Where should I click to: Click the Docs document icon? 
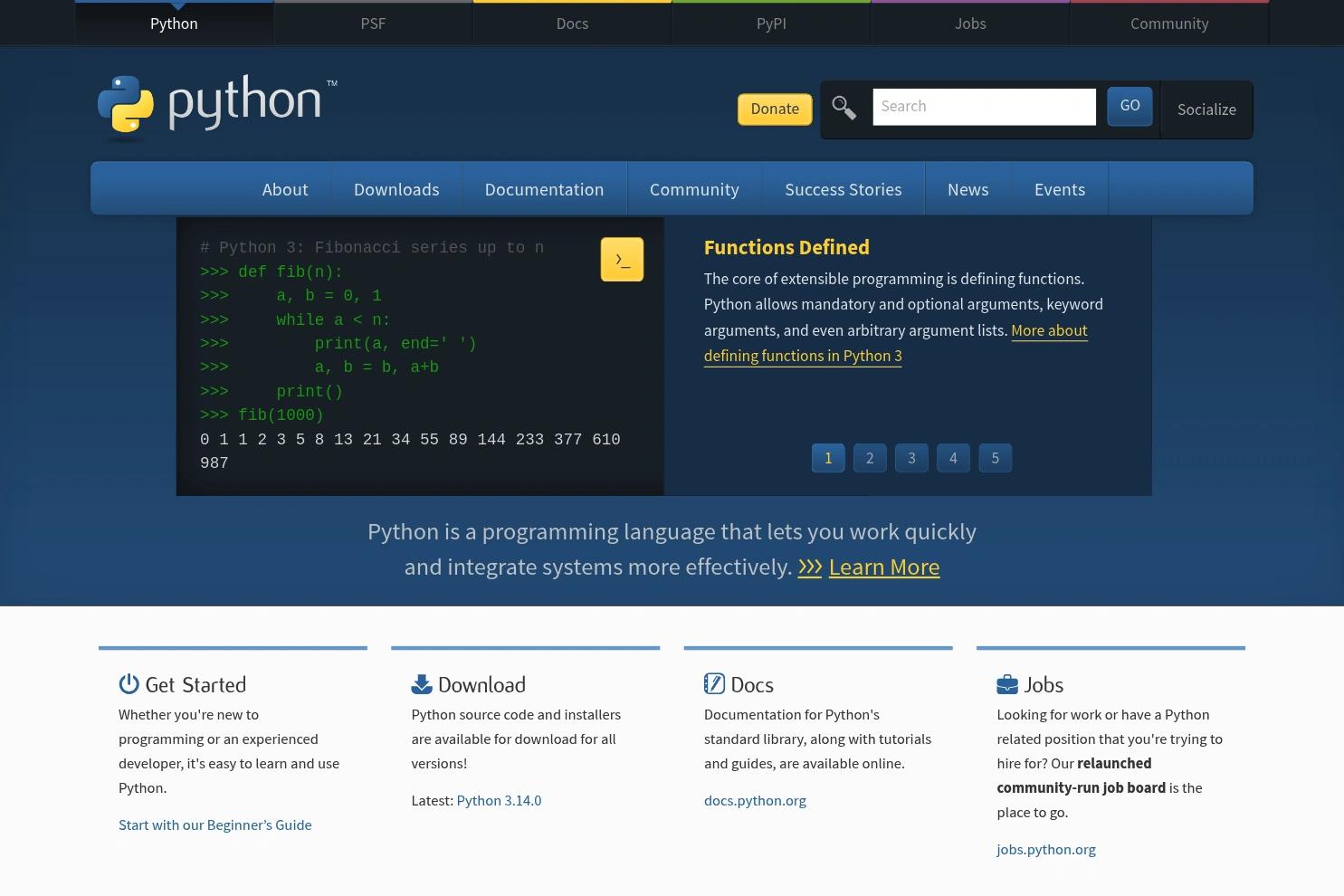715,683
